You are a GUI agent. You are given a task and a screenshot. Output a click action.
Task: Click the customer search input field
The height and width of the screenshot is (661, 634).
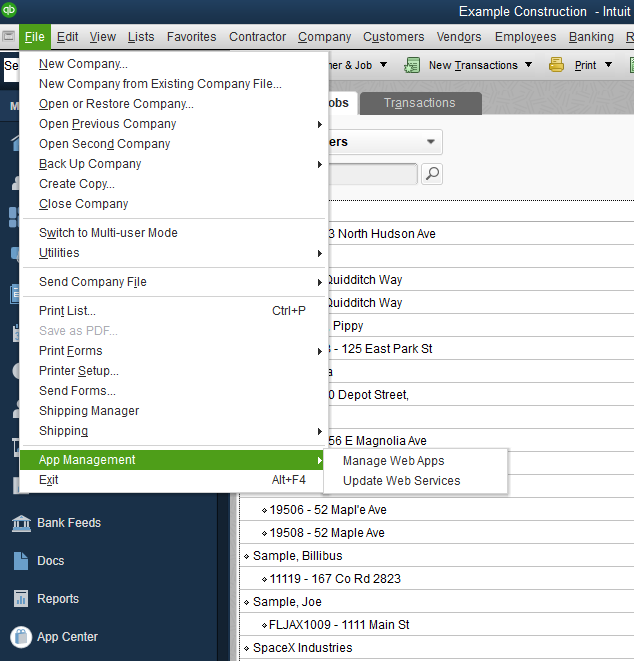click(373, 174)
